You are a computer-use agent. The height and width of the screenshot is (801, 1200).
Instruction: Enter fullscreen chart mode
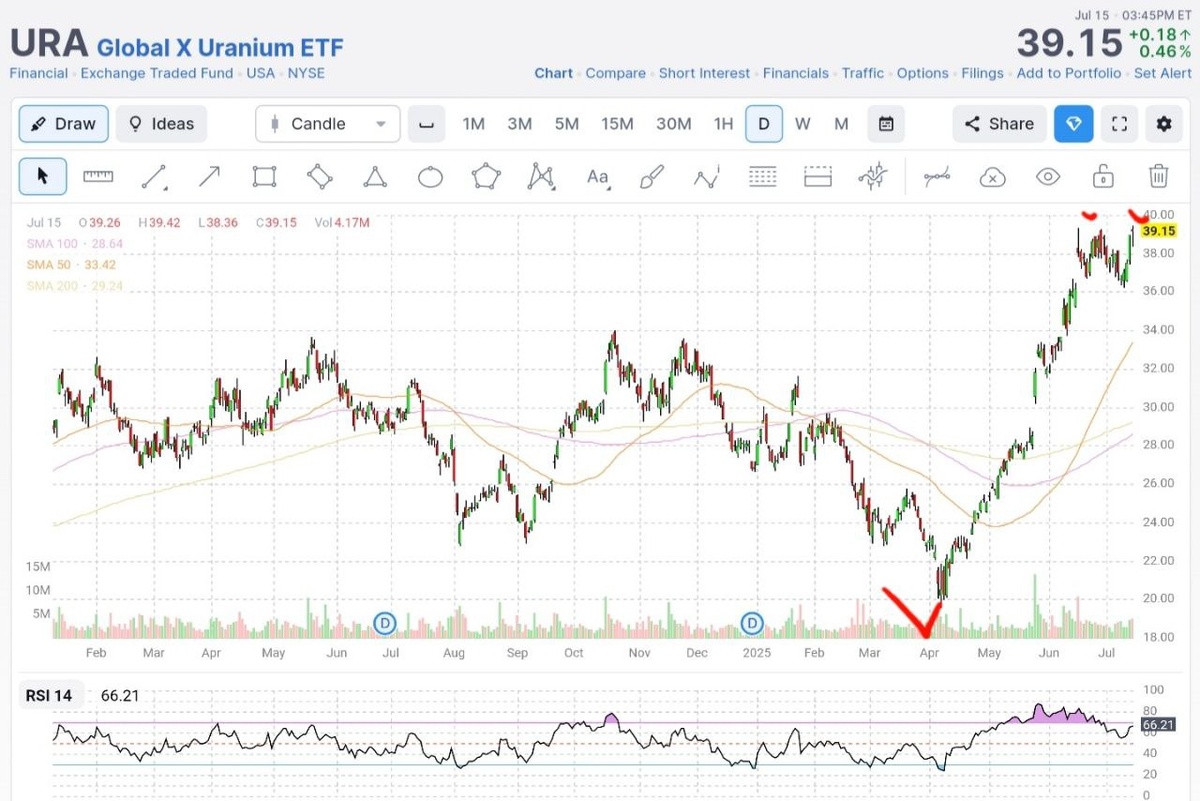coord(1120,124)
